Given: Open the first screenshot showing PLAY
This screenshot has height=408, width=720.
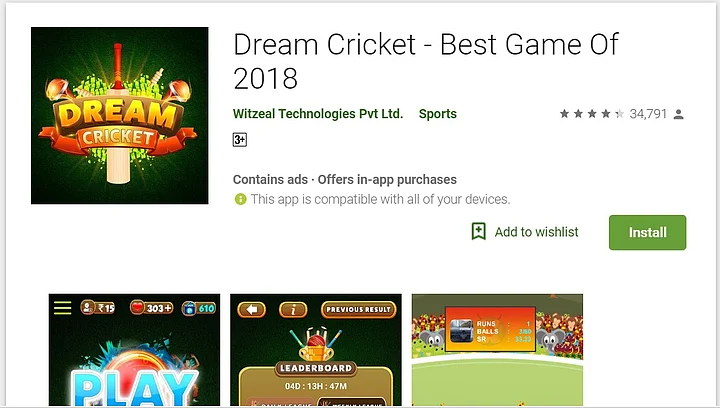Looking at the screenshot, I should coord(134,350).
